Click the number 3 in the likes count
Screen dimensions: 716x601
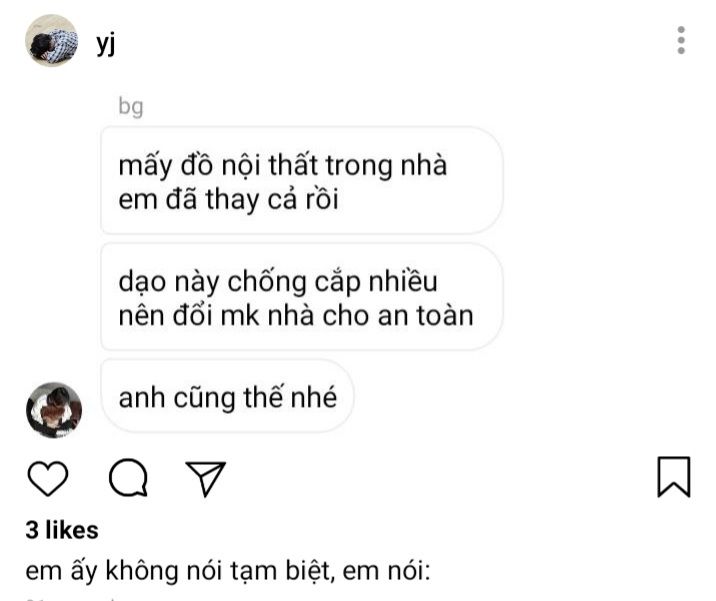pyautogui.click(x=32, y=530)
